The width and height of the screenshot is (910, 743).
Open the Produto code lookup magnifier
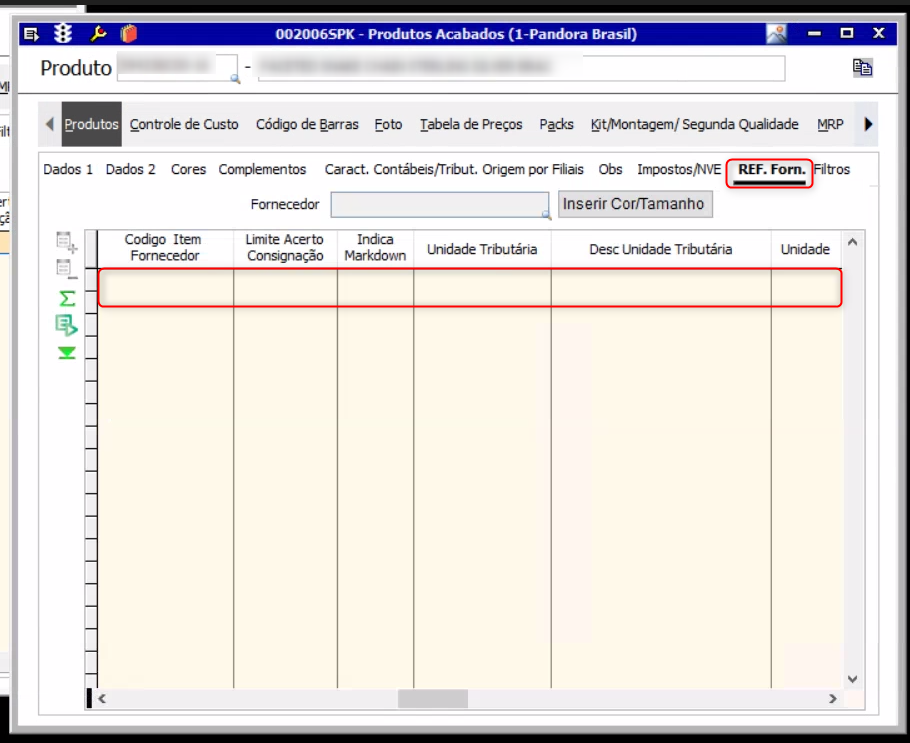[235, 78]
